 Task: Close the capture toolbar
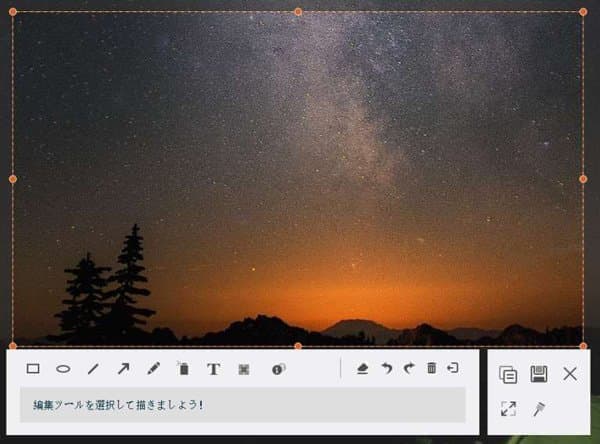(570, 374)
